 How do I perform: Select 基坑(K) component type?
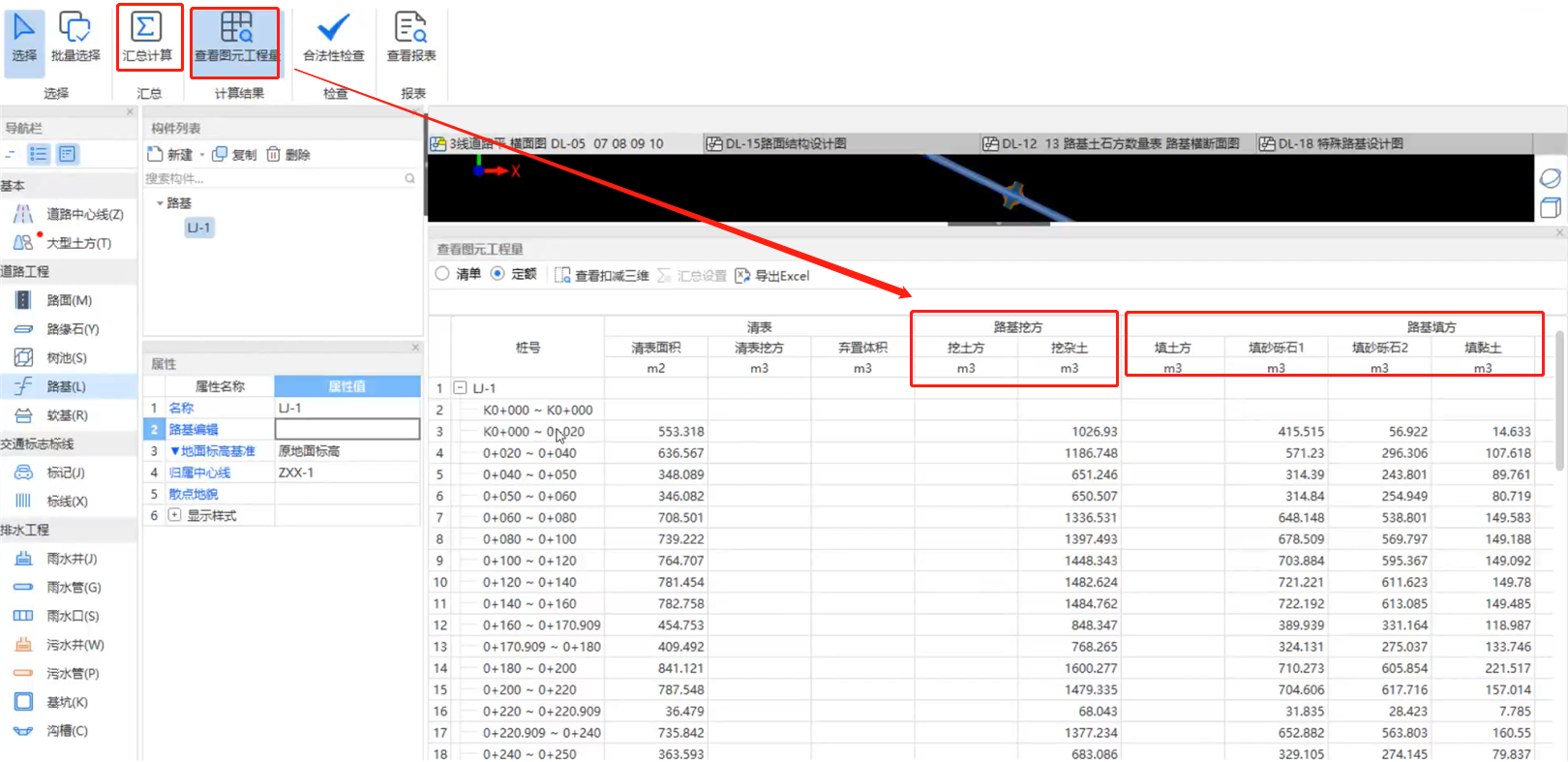click(x=52, y=702)
